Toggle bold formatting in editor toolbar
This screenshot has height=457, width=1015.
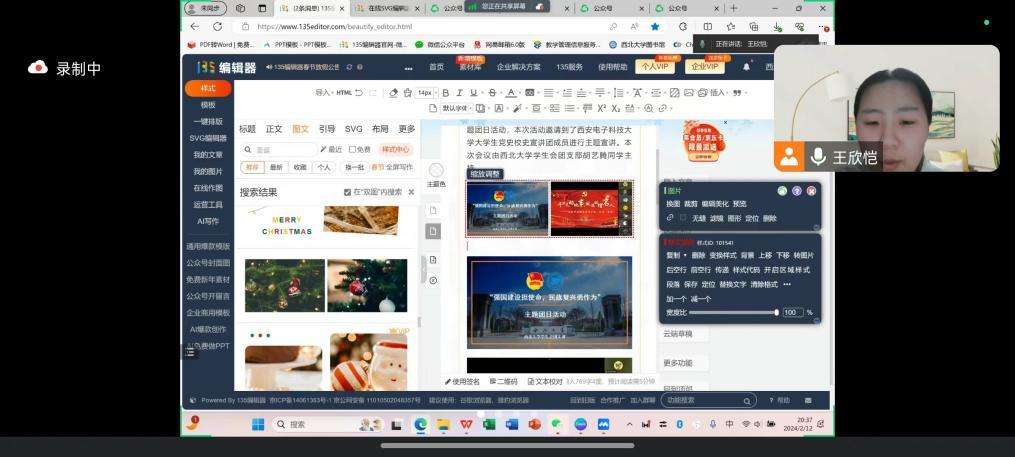pyautogui.click(x=446, y=93)
